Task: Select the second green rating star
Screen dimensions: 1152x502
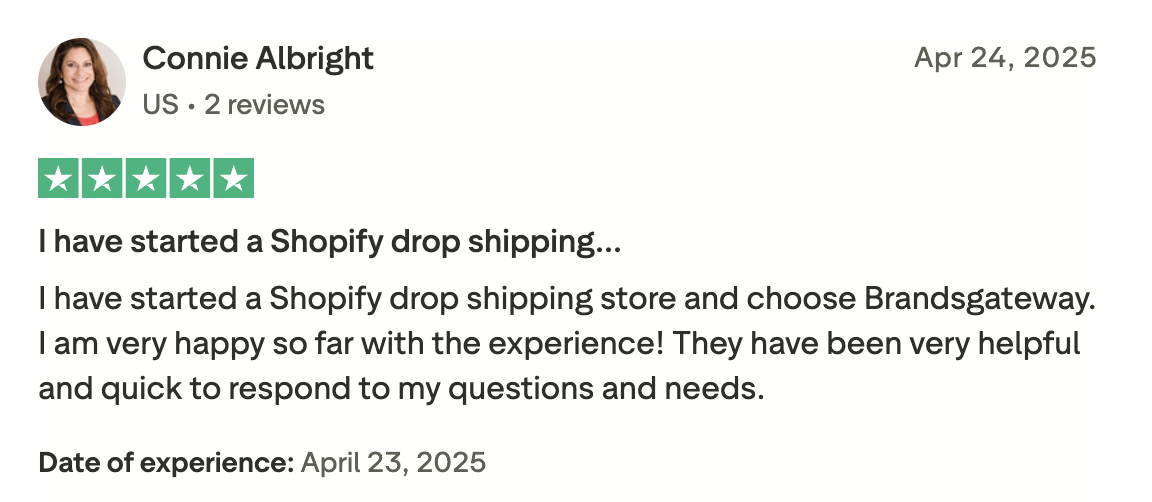Action: (x=102, y=178)
